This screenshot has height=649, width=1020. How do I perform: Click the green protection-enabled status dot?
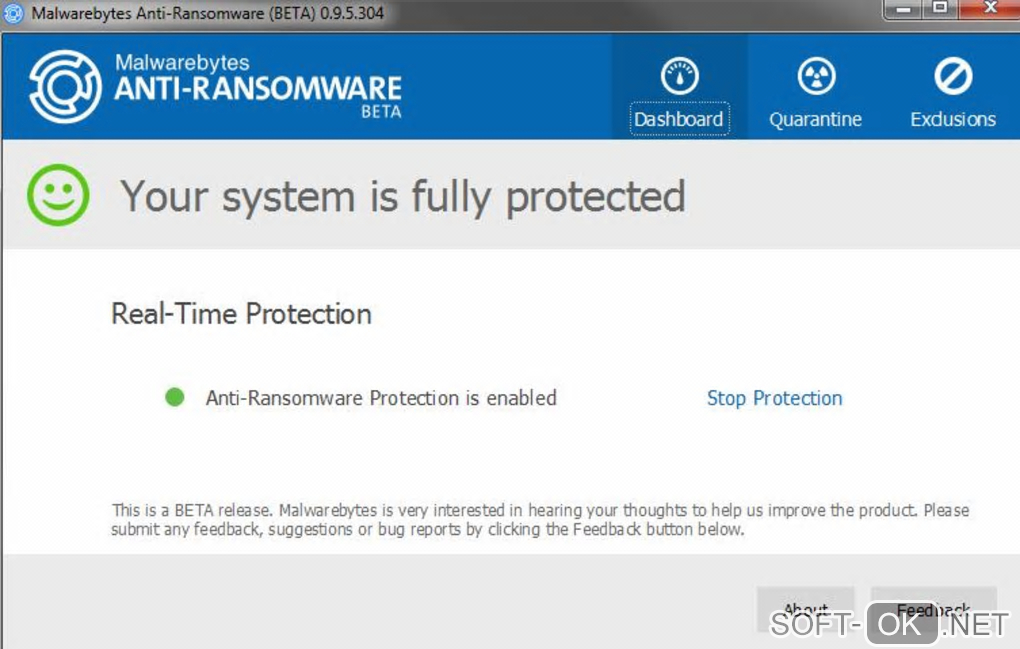pos(175,397)
